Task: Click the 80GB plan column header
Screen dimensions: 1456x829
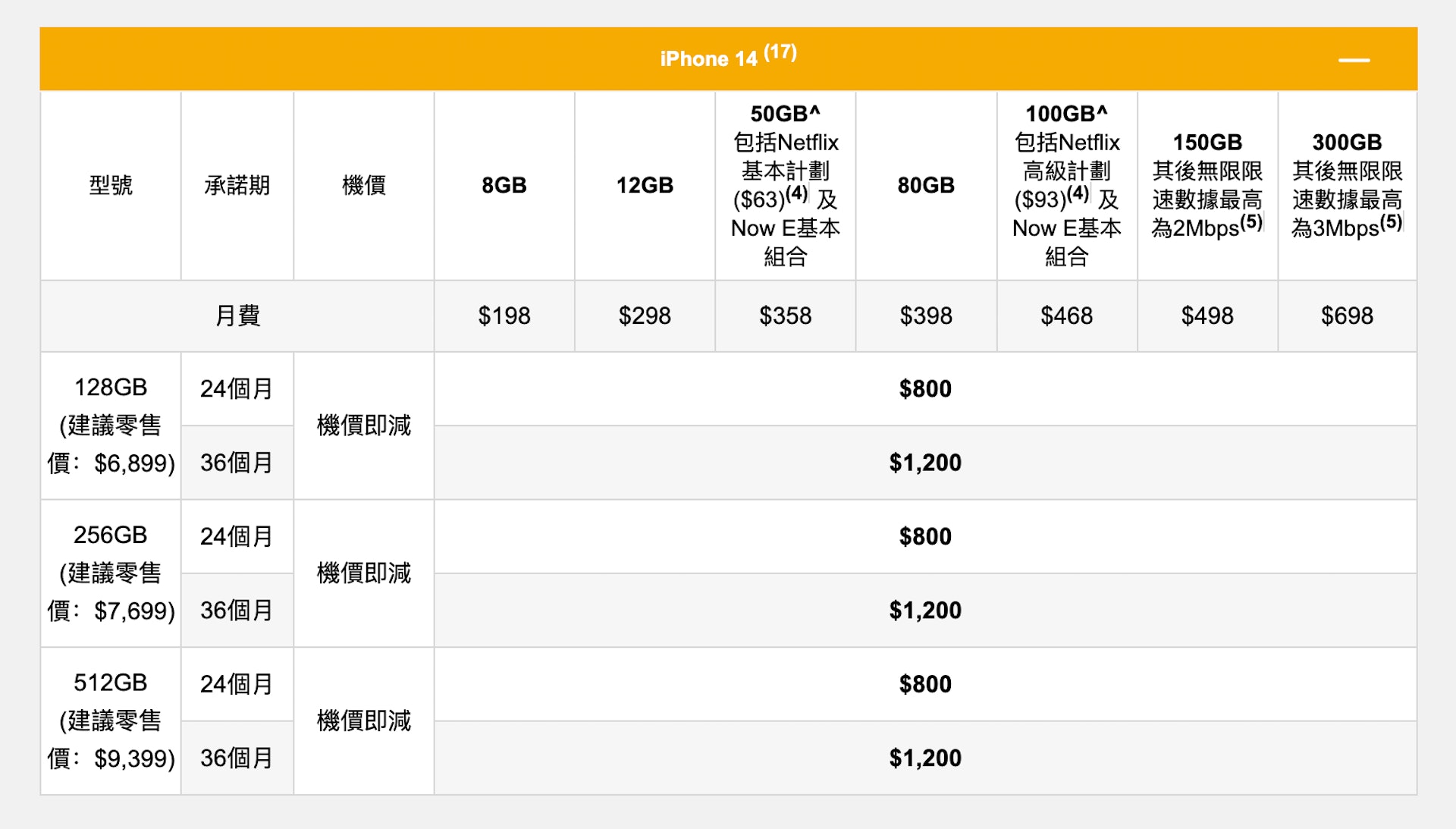Action: coord(925,185)
